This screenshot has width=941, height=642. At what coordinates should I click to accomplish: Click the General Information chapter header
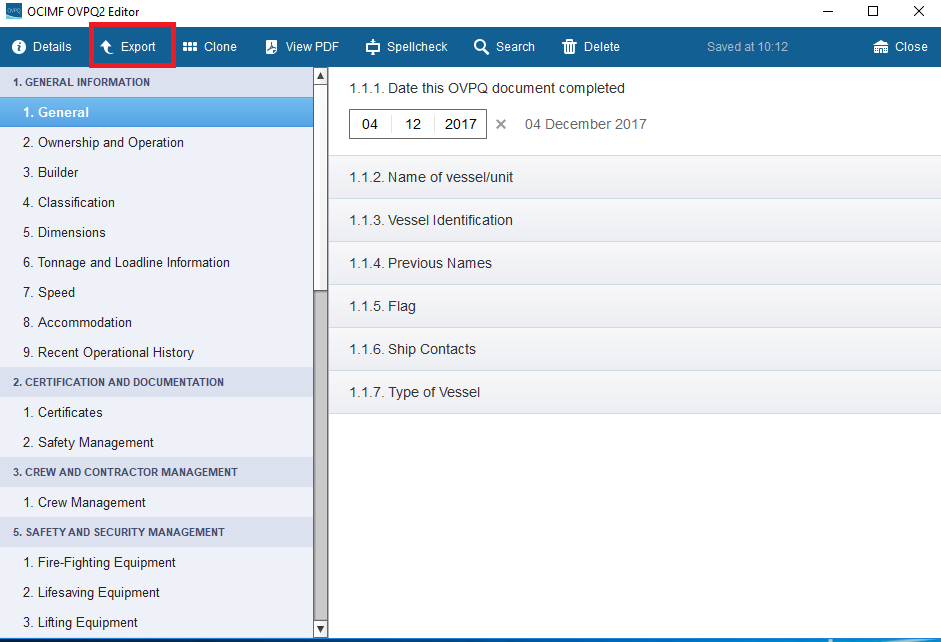coord(156,82)
